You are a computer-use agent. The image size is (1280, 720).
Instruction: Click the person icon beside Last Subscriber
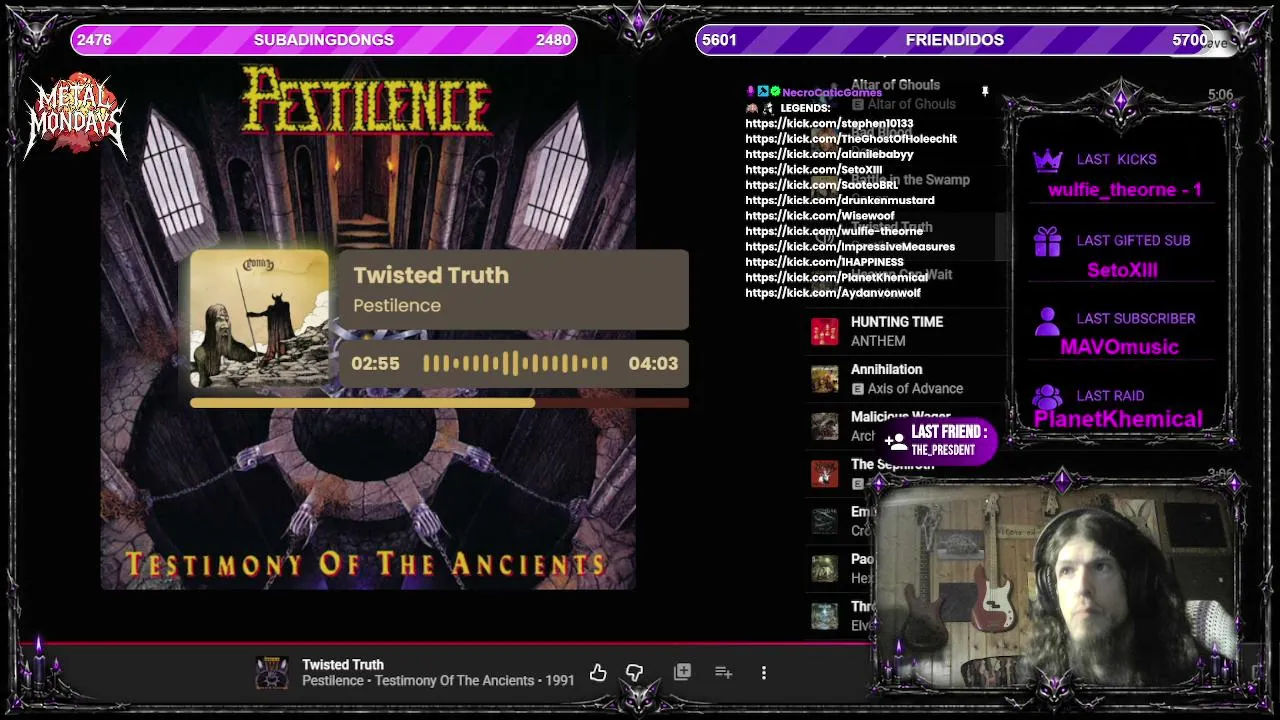click(1047, 320)
